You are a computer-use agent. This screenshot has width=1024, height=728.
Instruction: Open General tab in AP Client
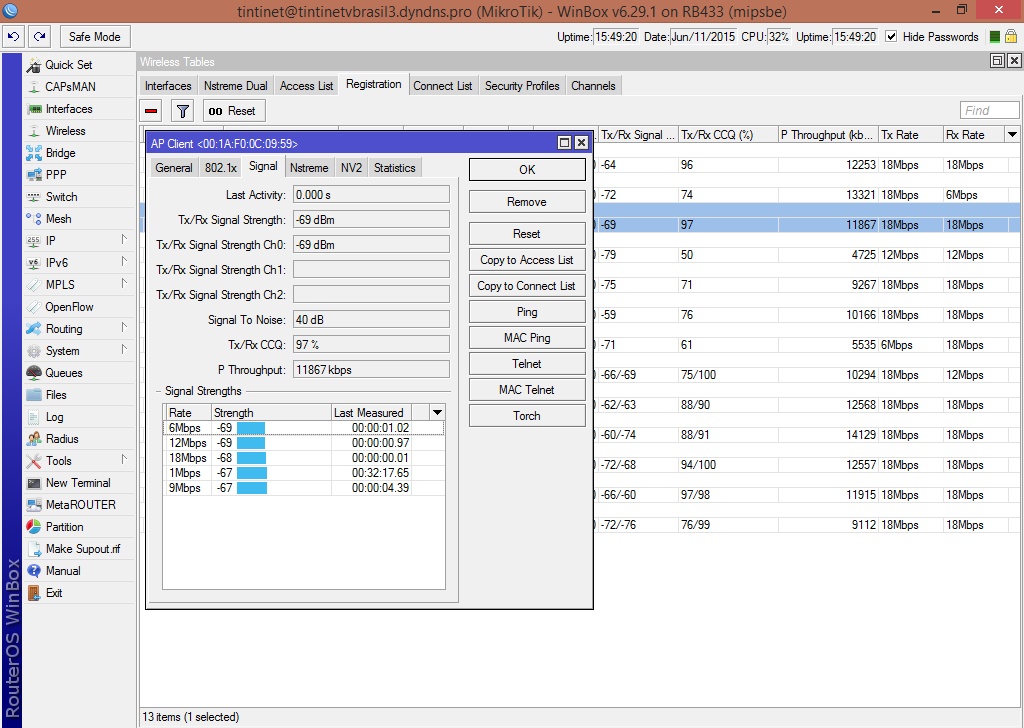(x=174, y=168)
